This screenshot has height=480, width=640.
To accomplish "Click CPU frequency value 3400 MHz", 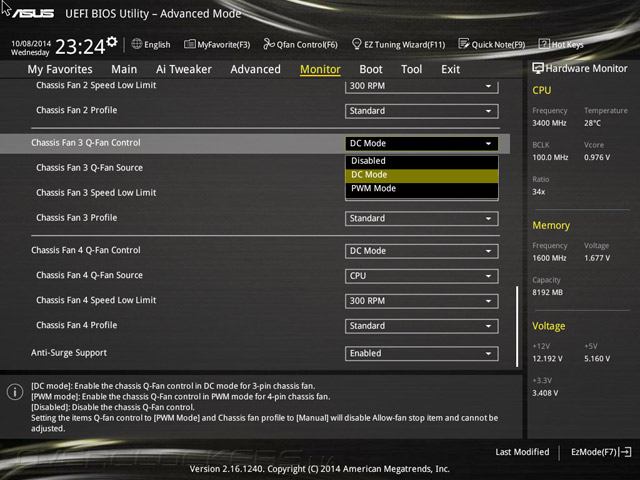I will click(549, 123).
